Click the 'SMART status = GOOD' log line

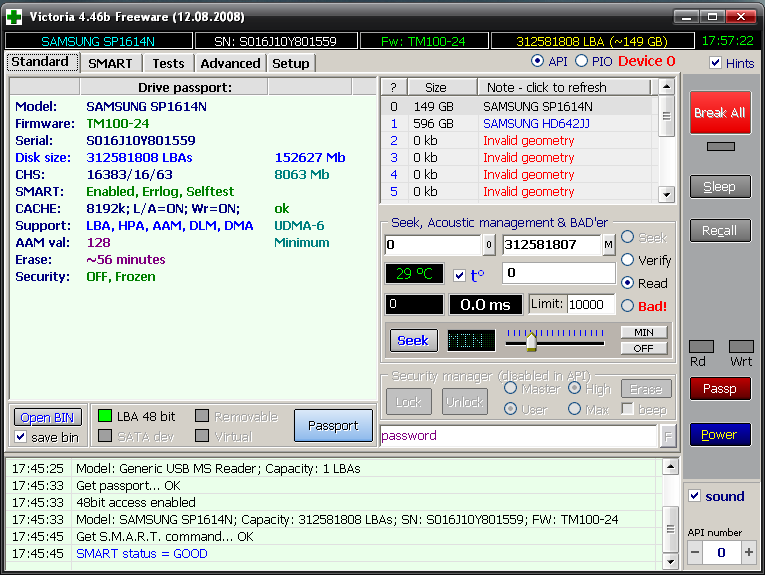pyautogui.click(x=142, y=554)
